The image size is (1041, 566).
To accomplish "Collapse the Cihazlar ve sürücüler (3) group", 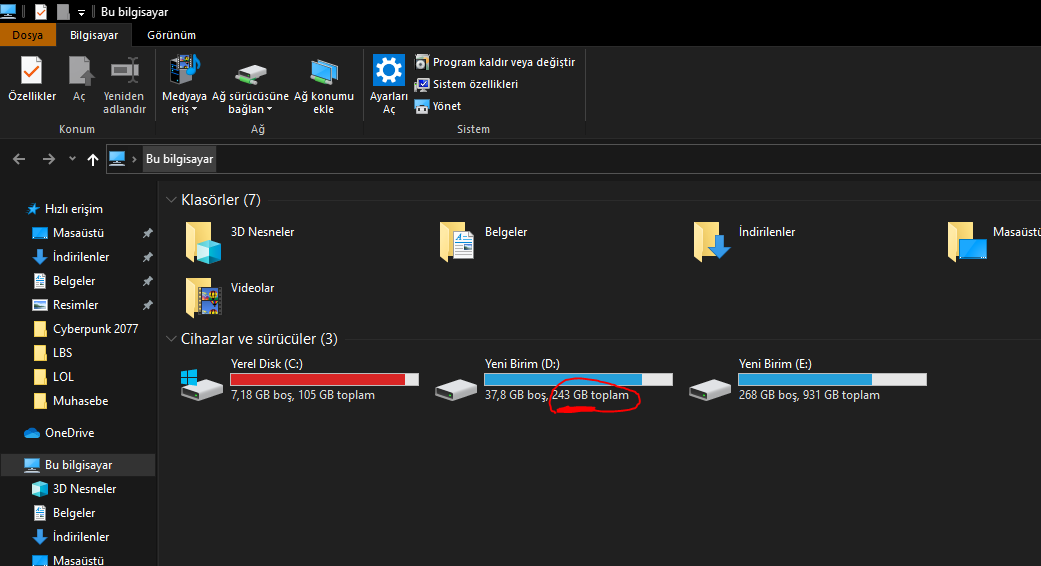I will (171, 339).
